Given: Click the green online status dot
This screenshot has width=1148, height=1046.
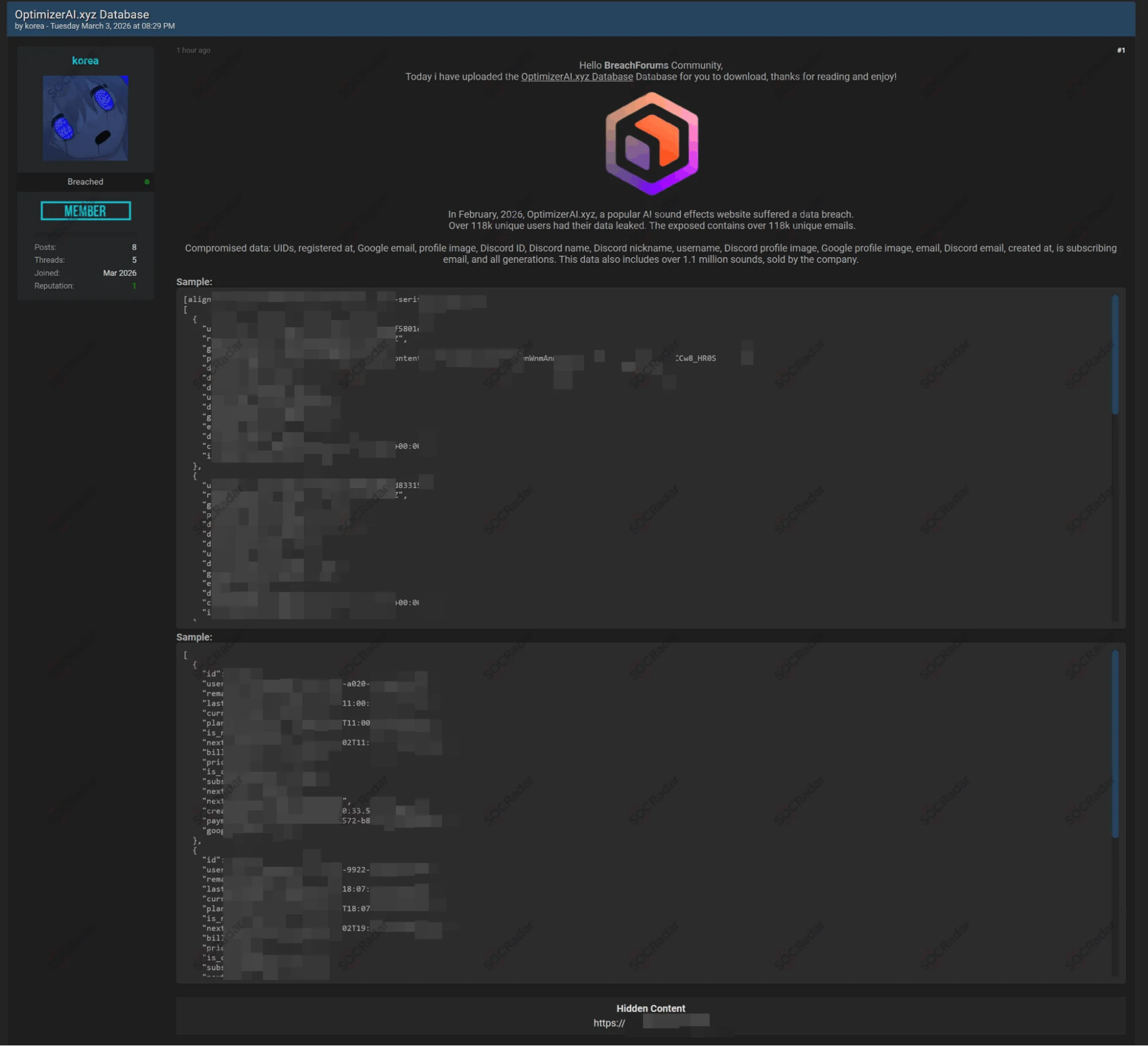Looking at the screenshot, I should click(x=147, y=182).
